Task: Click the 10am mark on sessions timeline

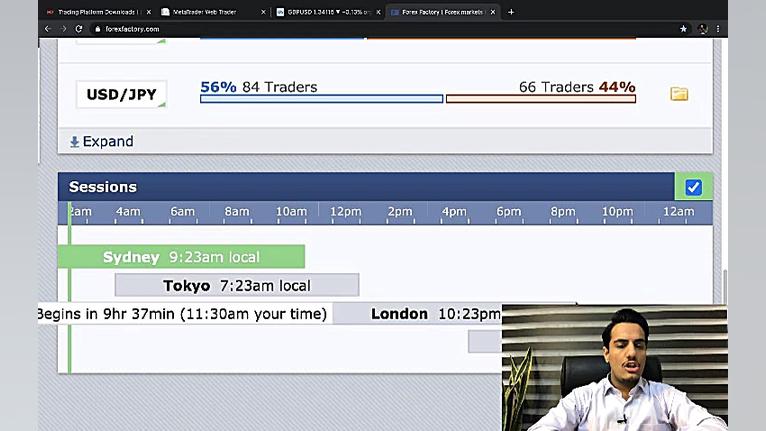Action: click(x=291, y=212)
